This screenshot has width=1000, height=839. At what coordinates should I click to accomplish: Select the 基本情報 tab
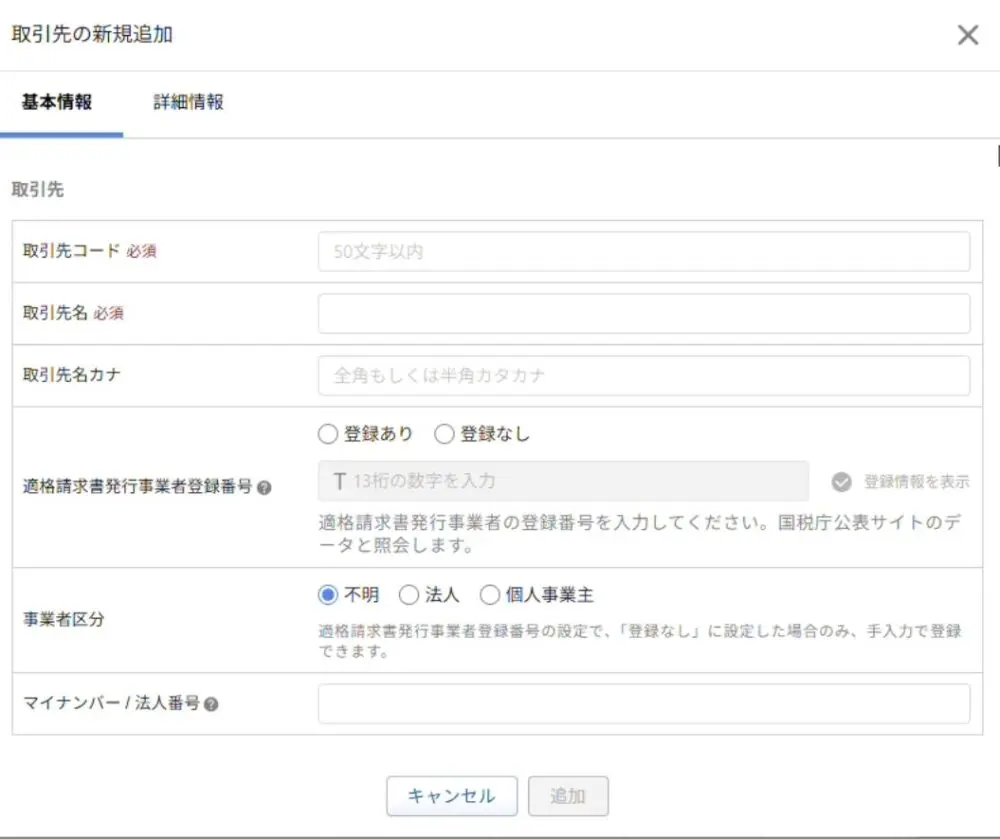(x=57, y=102)
